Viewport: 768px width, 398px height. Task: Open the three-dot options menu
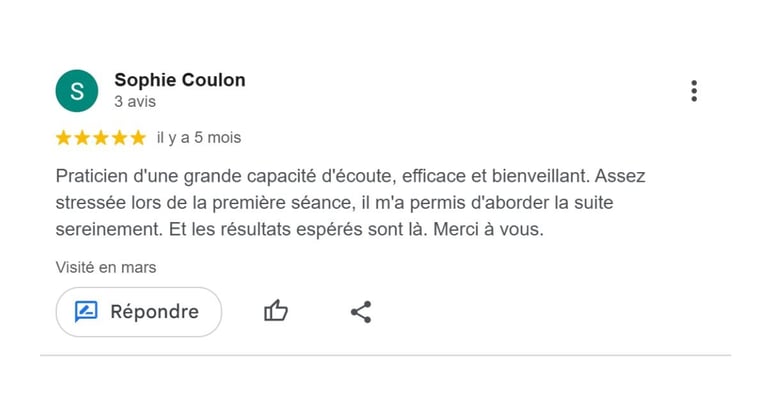point(694,91)
